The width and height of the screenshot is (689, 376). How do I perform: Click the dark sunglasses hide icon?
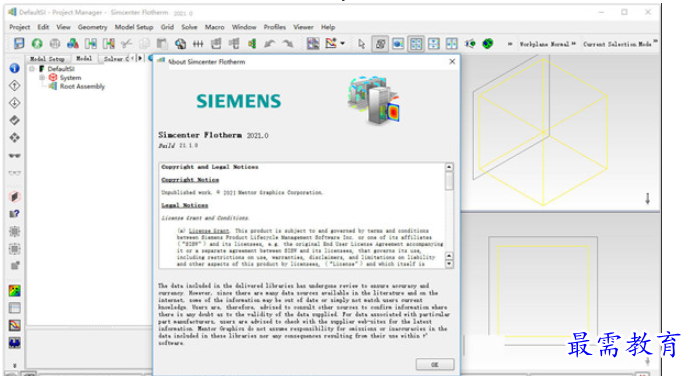pyautogui.click(x=15, y=155)
